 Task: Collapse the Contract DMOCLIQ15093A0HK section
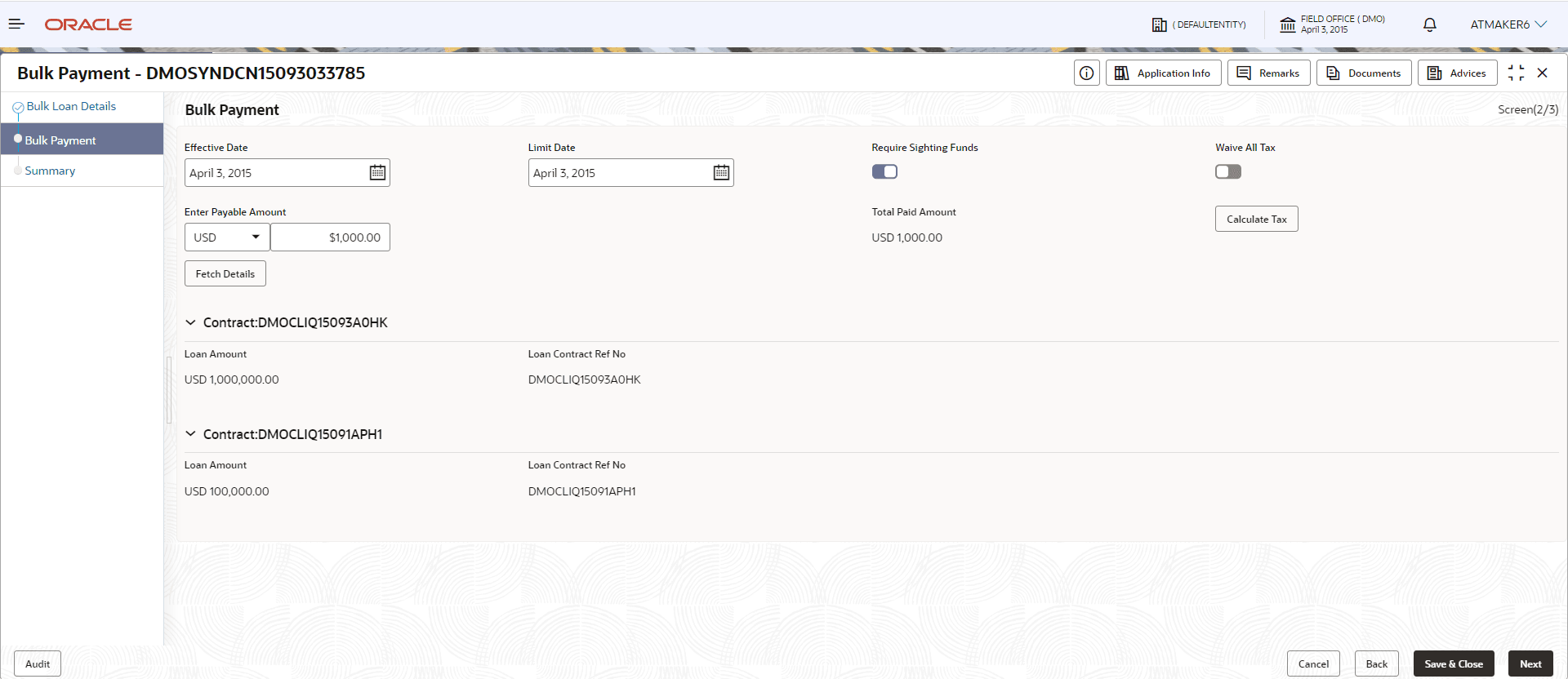190,322
